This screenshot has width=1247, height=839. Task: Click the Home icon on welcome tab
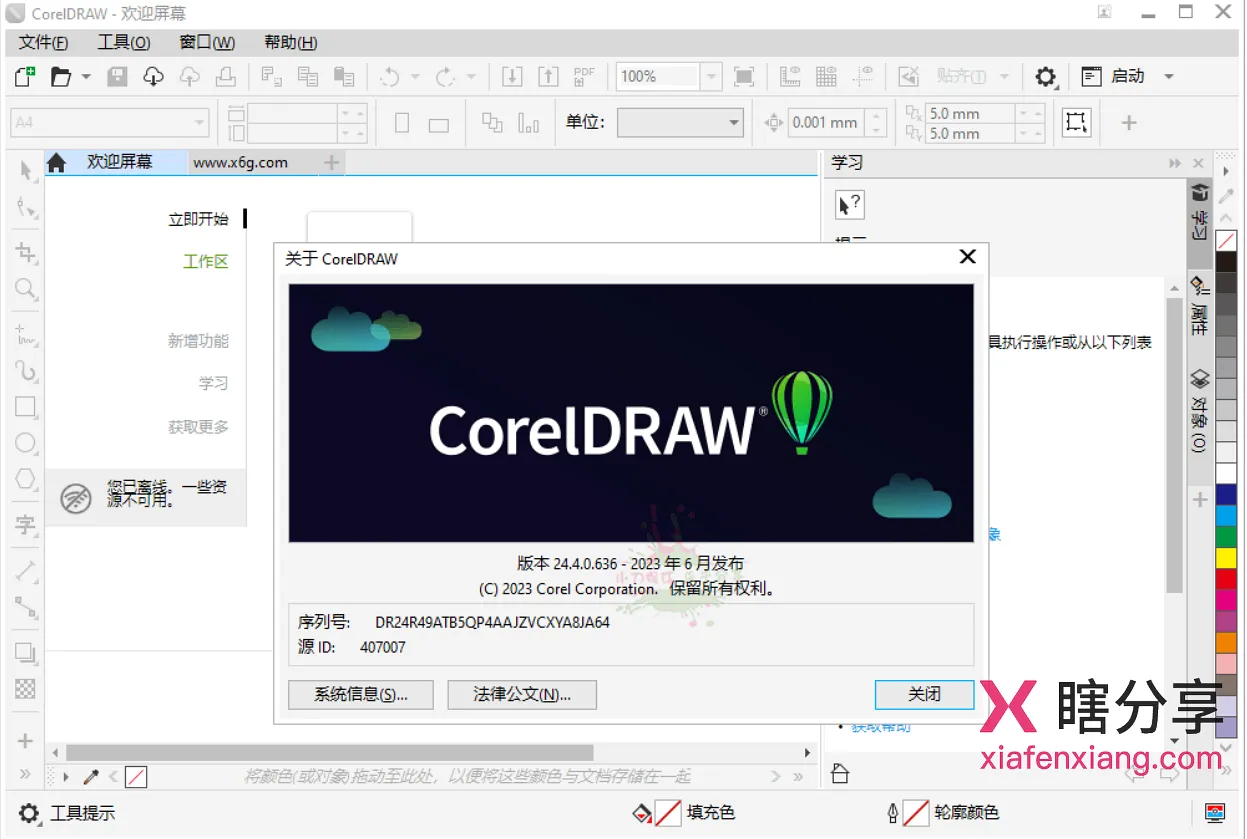57,162
